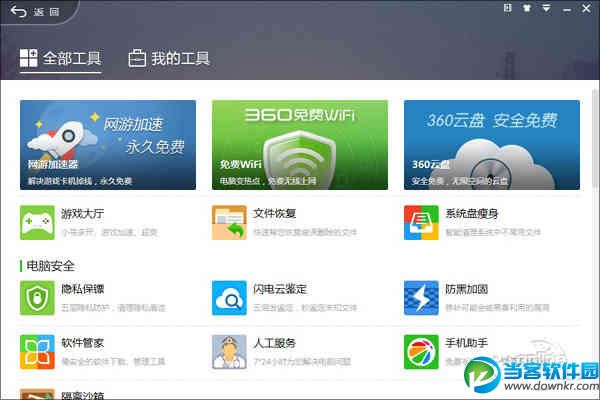600x400 pixels.
Task: Open the 360免费WiFi banner
Action: point(300,145)
